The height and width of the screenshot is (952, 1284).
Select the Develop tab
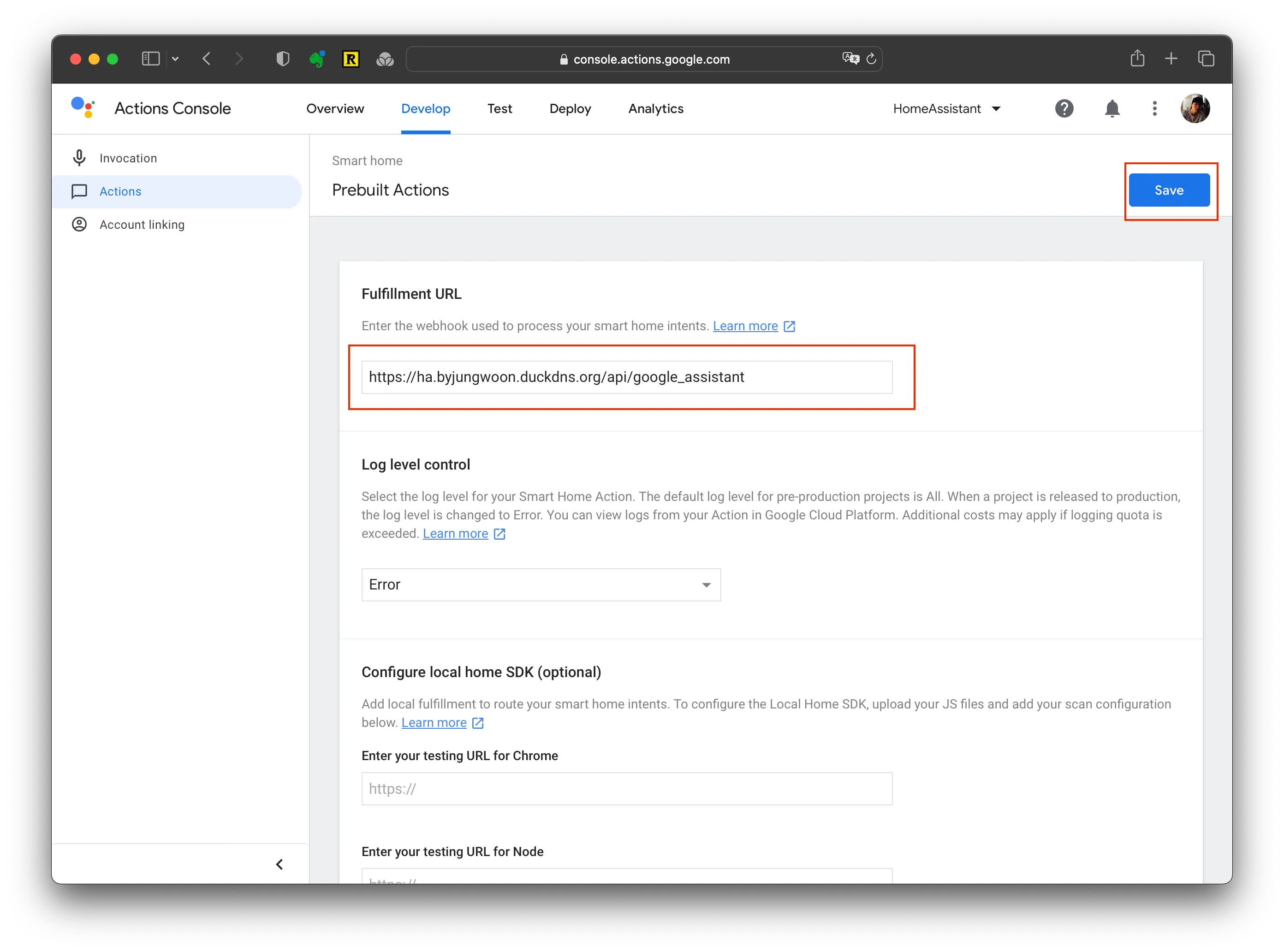click(x=425, y=108)
